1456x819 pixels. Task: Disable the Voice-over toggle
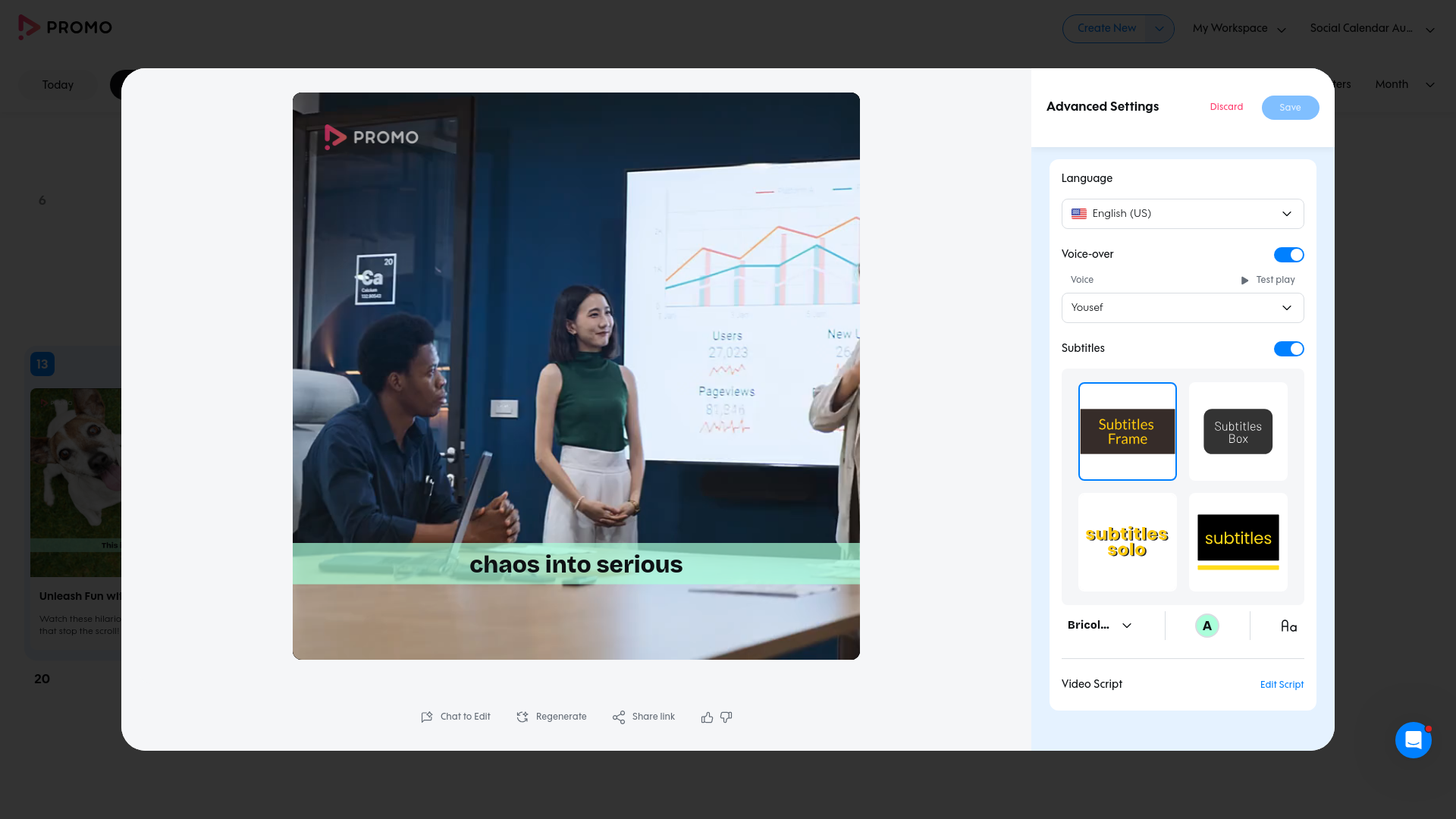[x=1288, y=255]
